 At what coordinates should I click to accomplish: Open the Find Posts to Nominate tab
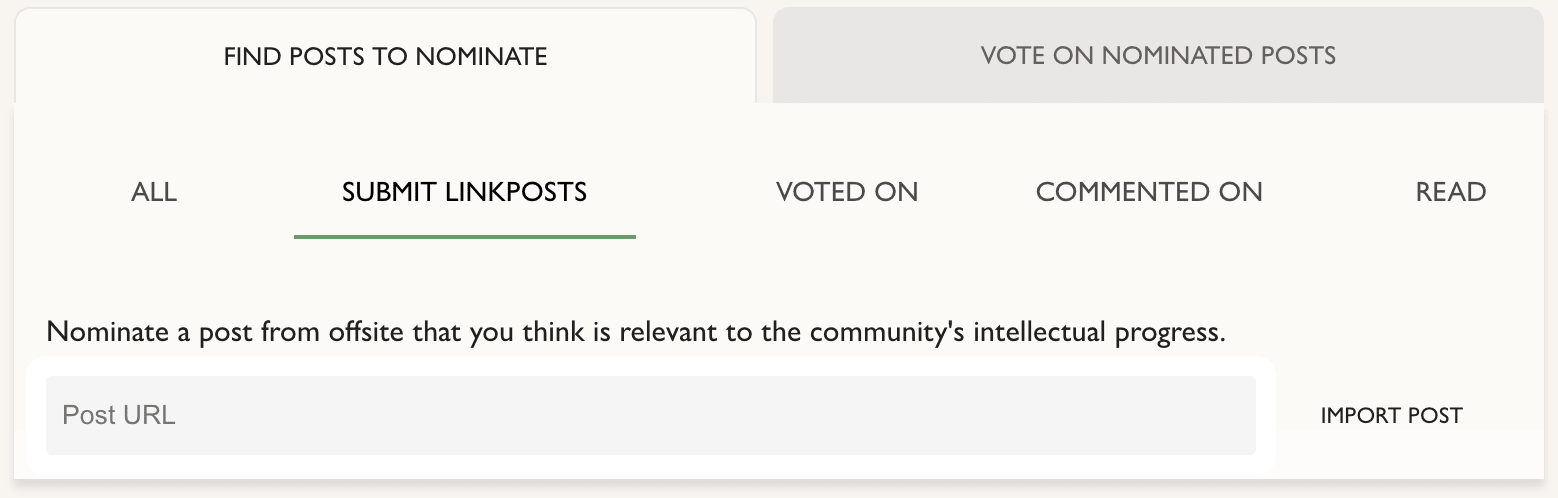(385, 56)
